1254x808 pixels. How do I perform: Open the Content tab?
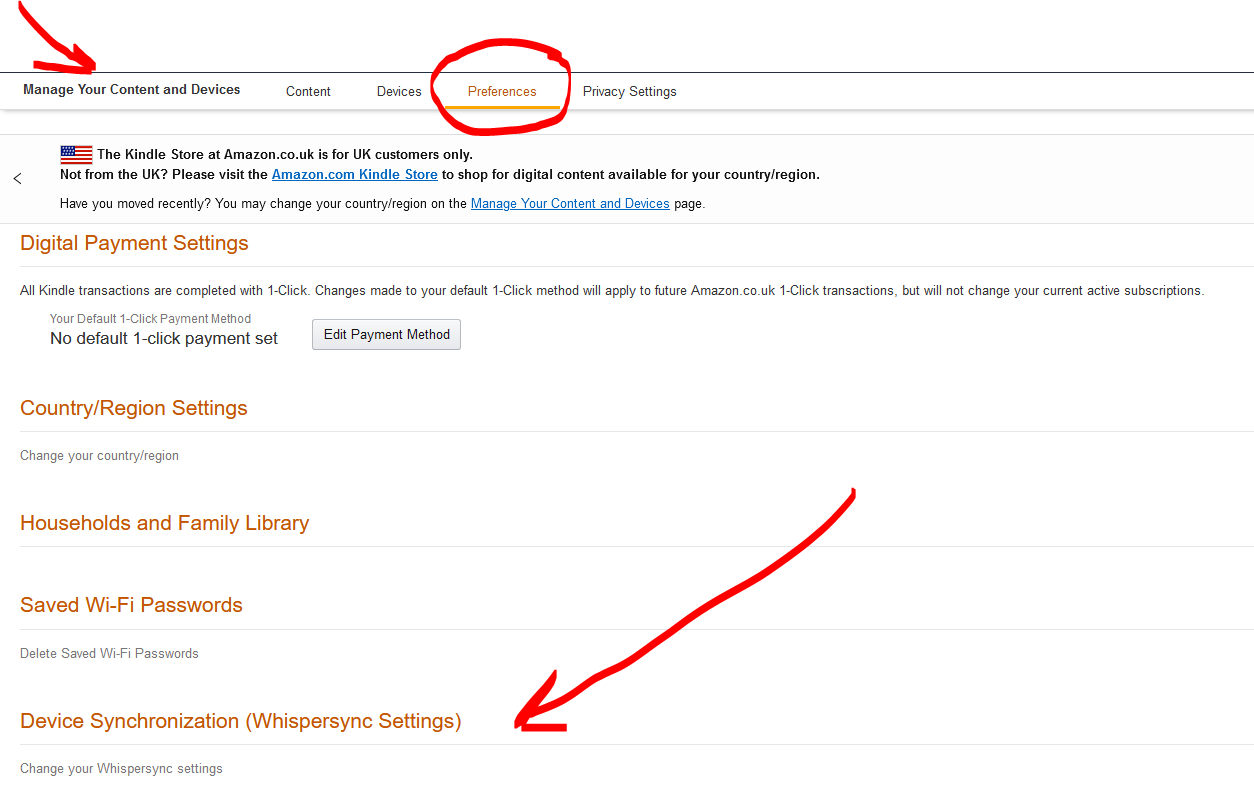(308, 91)
